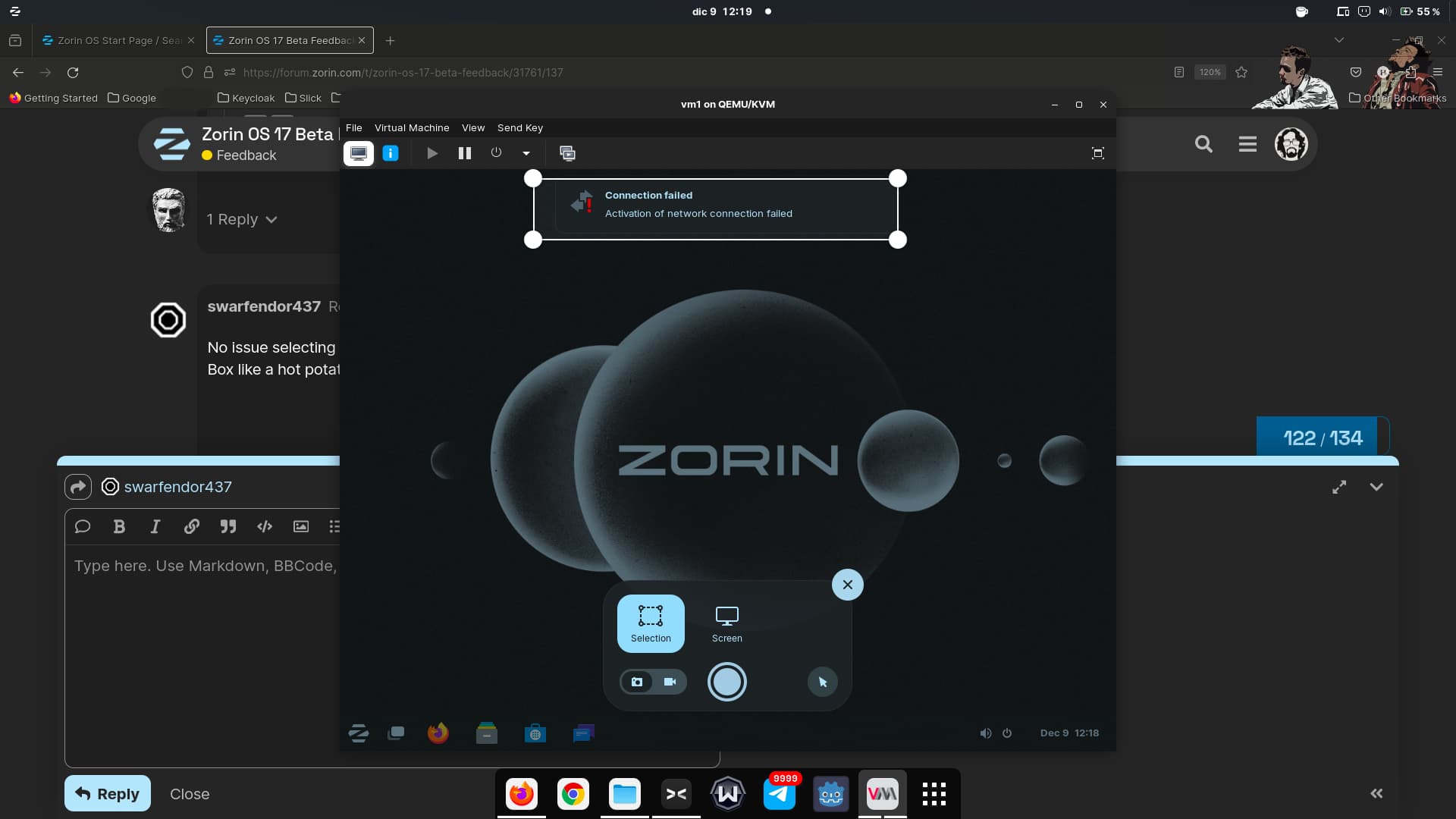Open View menu in vm1 window
The height and width of the screenshot is (819, 1456).
pyautogui.click(x=473, y=127)
